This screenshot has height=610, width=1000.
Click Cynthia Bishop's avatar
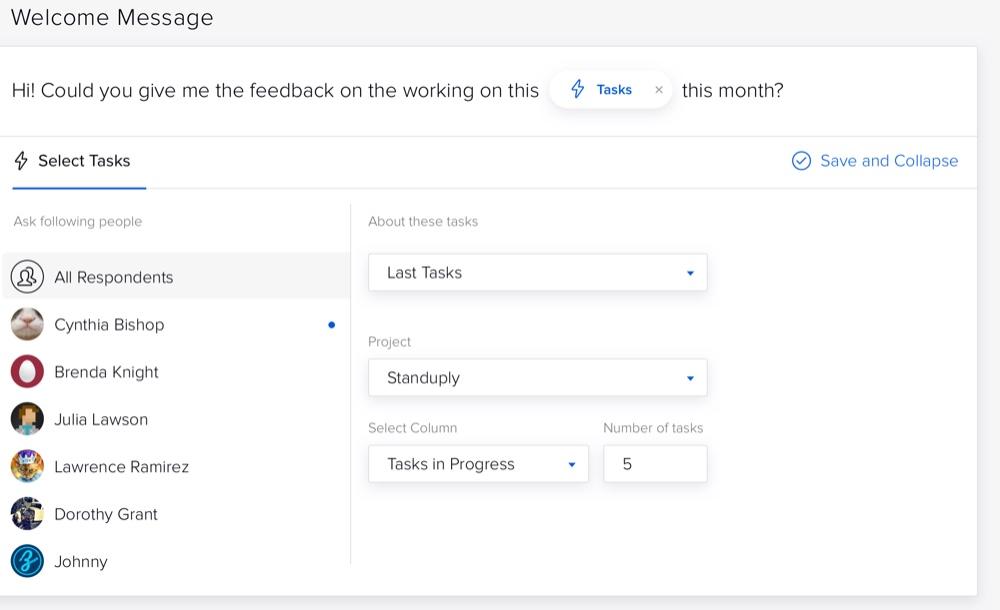click(27, 324)
